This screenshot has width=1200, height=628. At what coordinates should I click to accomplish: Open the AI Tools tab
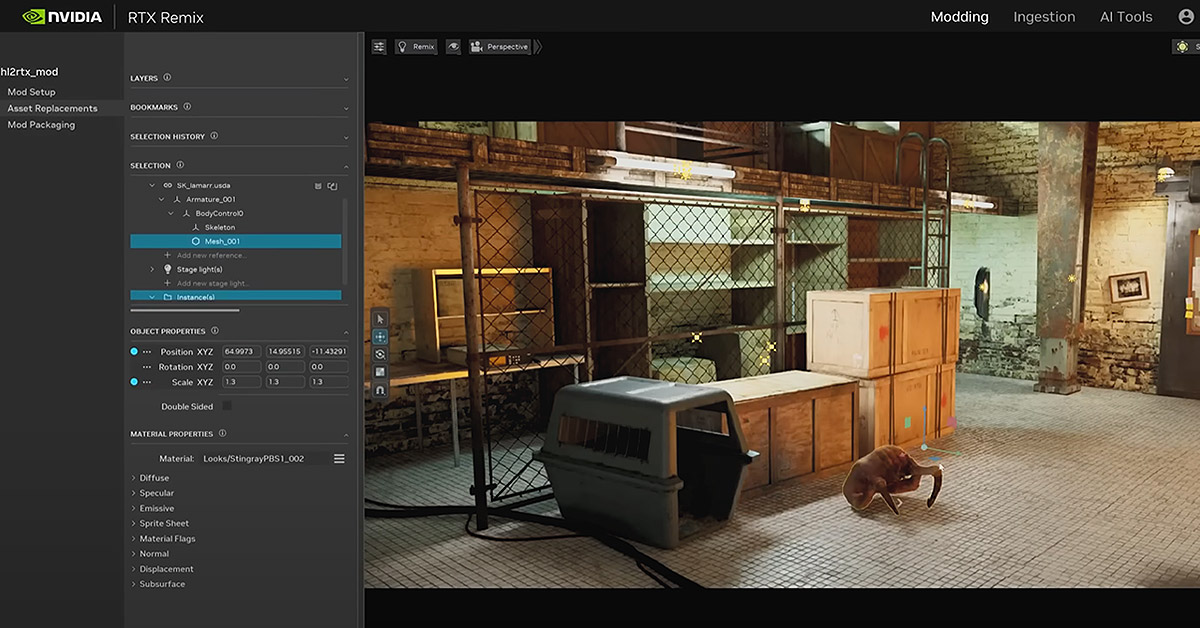(x=1124, y=17)
